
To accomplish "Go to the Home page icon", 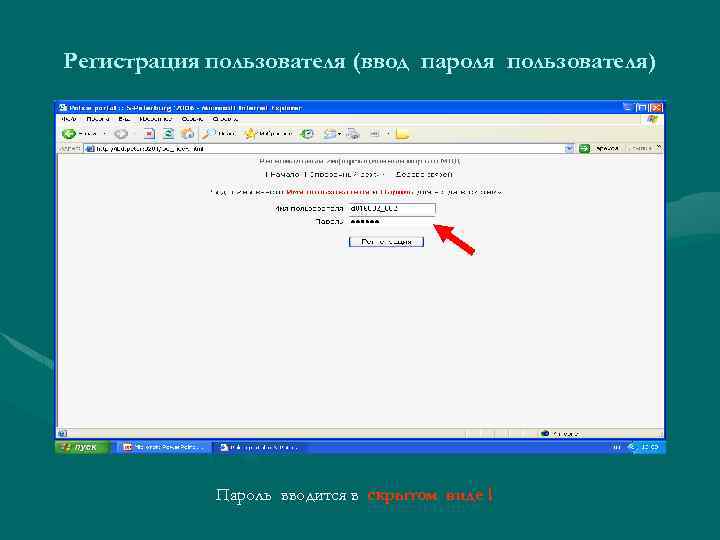I will coord(187,134).
